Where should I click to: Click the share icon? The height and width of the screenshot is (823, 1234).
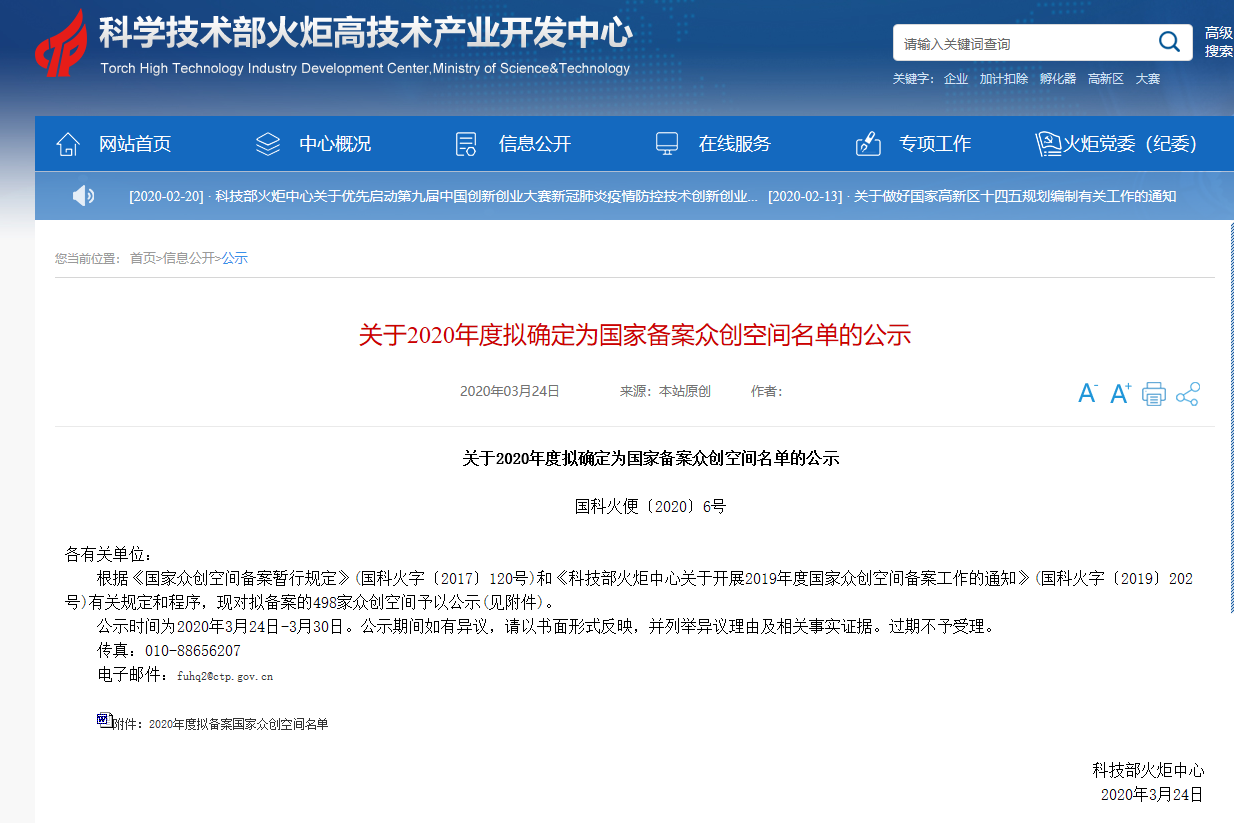tap(1187, 394)
